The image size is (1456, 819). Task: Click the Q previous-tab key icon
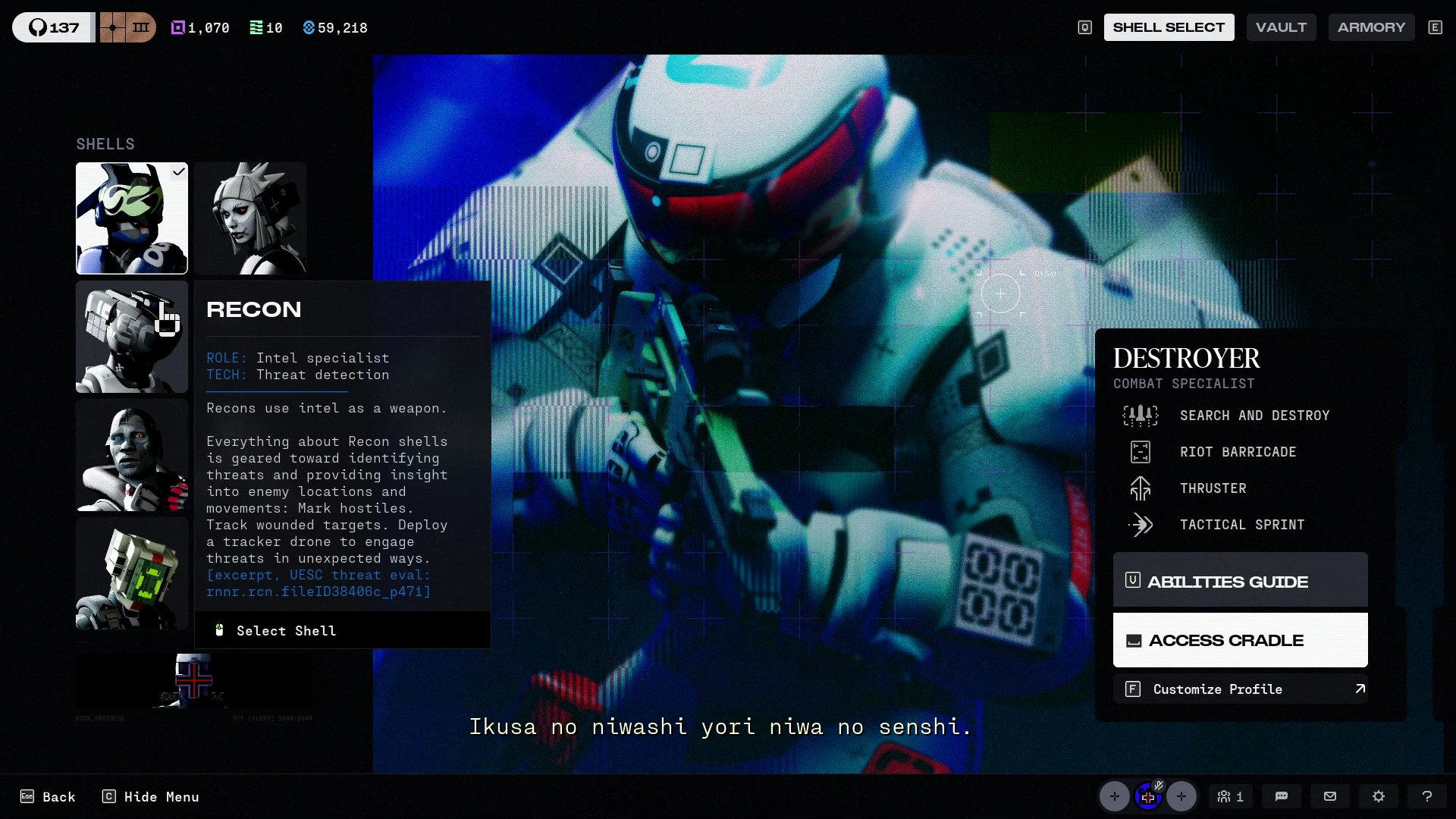point(1085,27)
